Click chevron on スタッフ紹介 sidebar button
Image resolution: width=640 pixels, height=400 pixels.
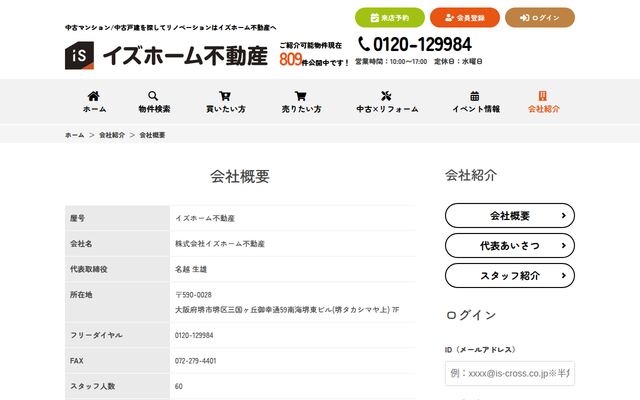[x=563, y=276]
